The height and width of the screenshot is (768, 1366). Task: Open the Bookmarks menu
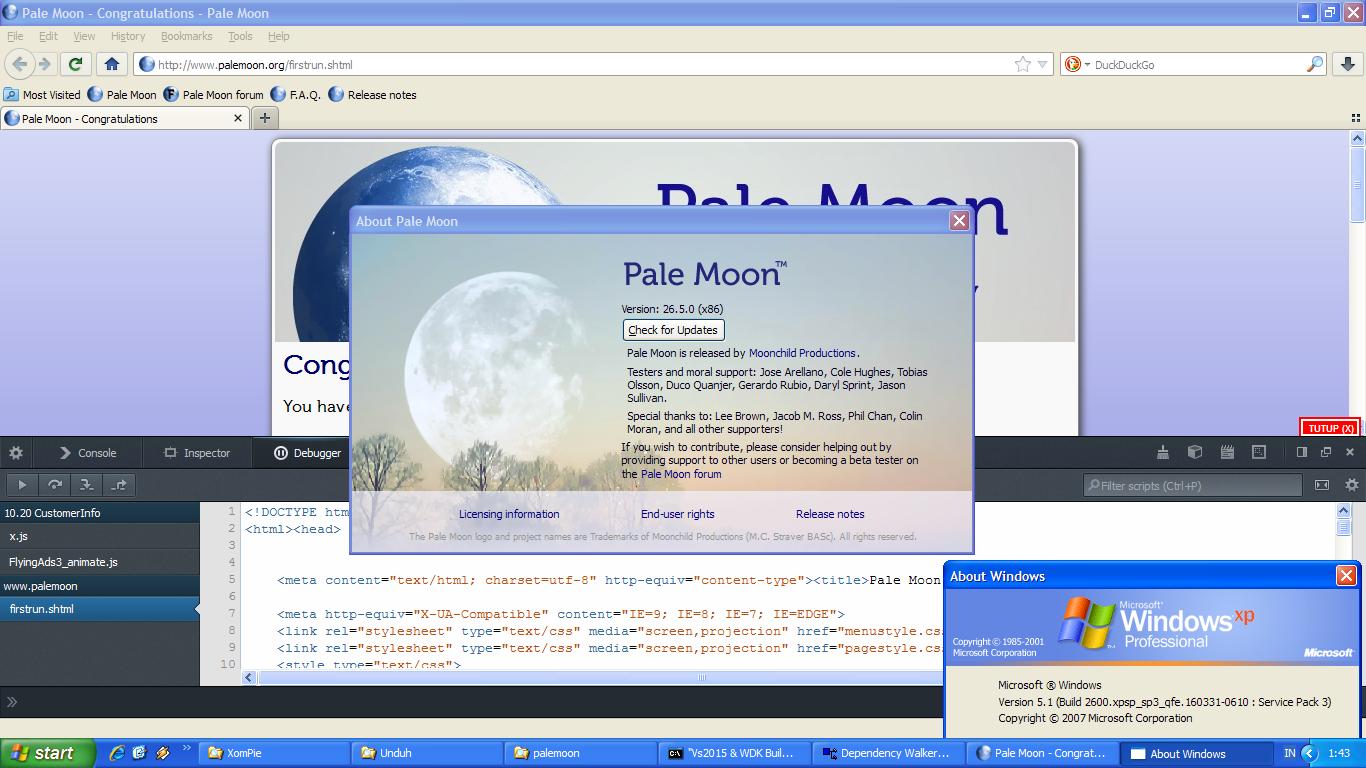pos(187,36)
